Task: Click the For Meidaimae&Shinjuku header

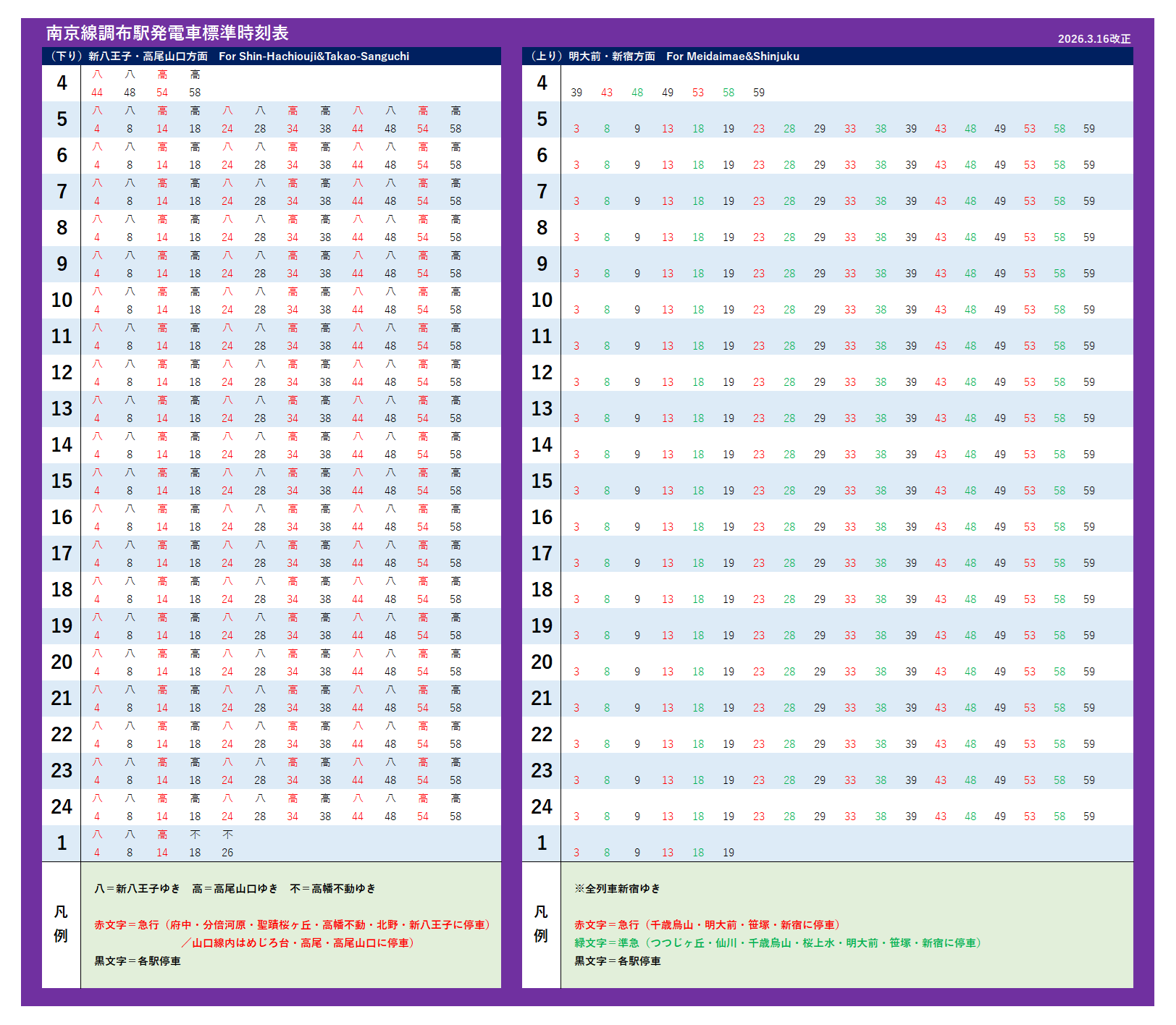Action: pos(732,56)
